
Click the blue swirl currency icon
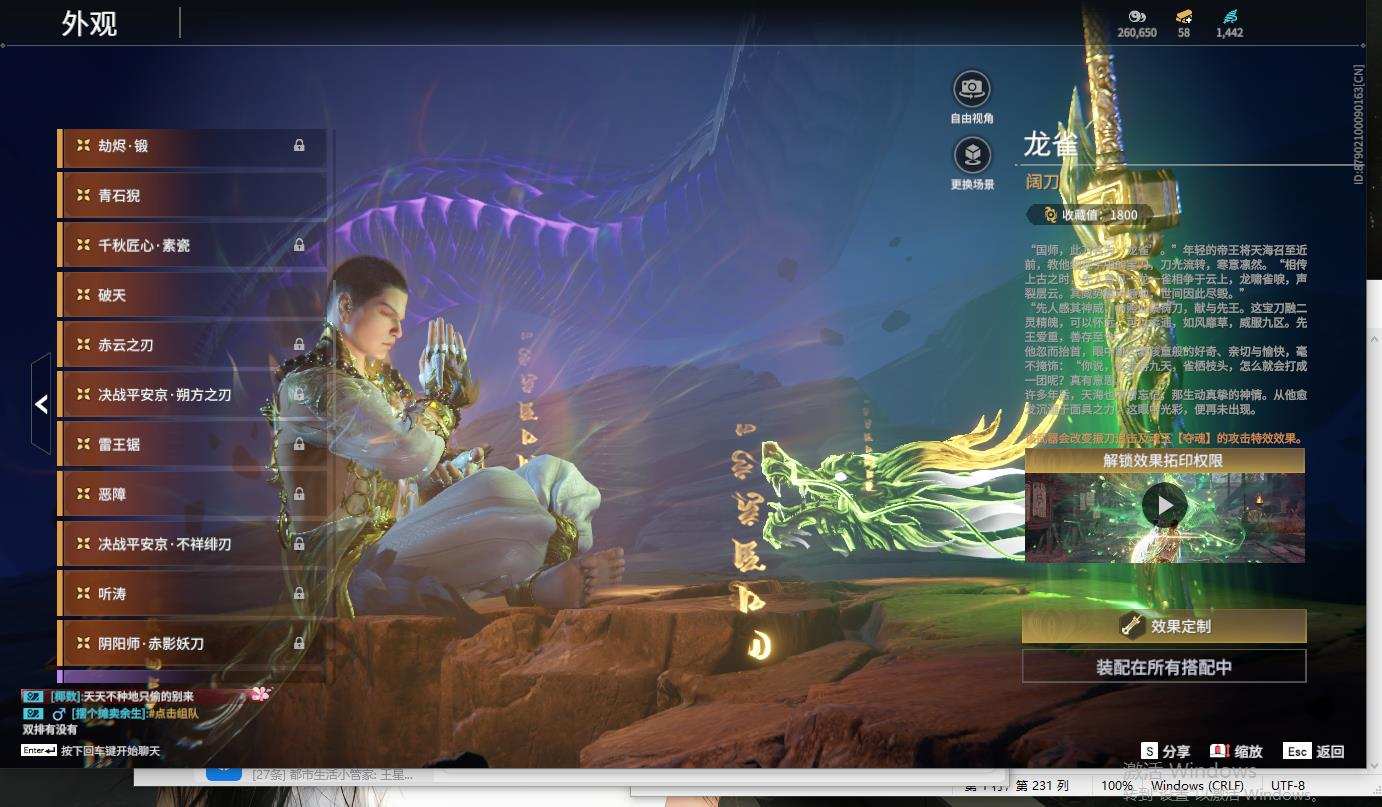(x=1230, y=16)
